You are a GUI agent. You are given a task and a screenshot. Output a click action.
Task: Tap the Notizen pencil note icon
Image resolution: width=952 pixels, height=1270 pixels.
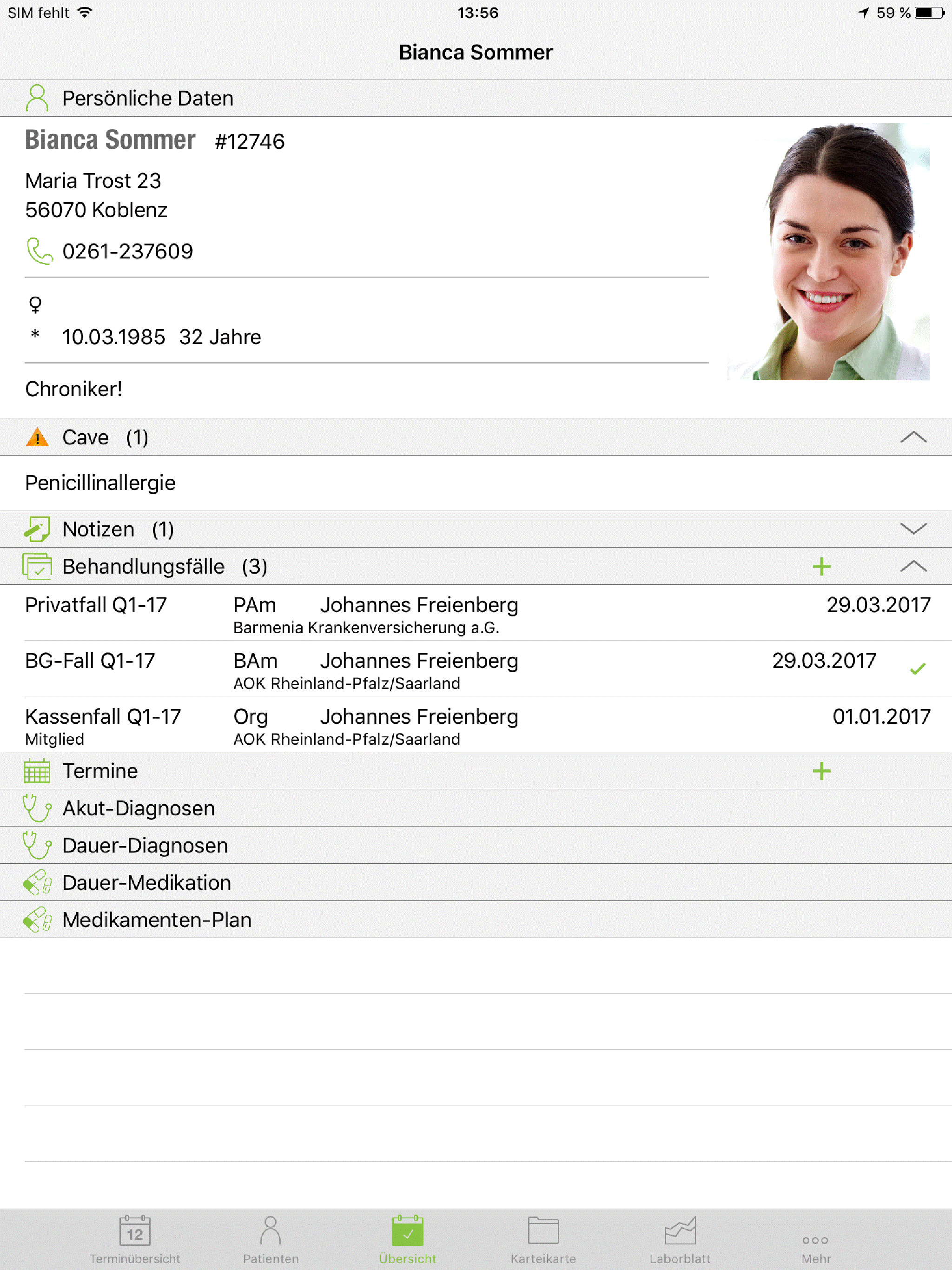(37, 529)
